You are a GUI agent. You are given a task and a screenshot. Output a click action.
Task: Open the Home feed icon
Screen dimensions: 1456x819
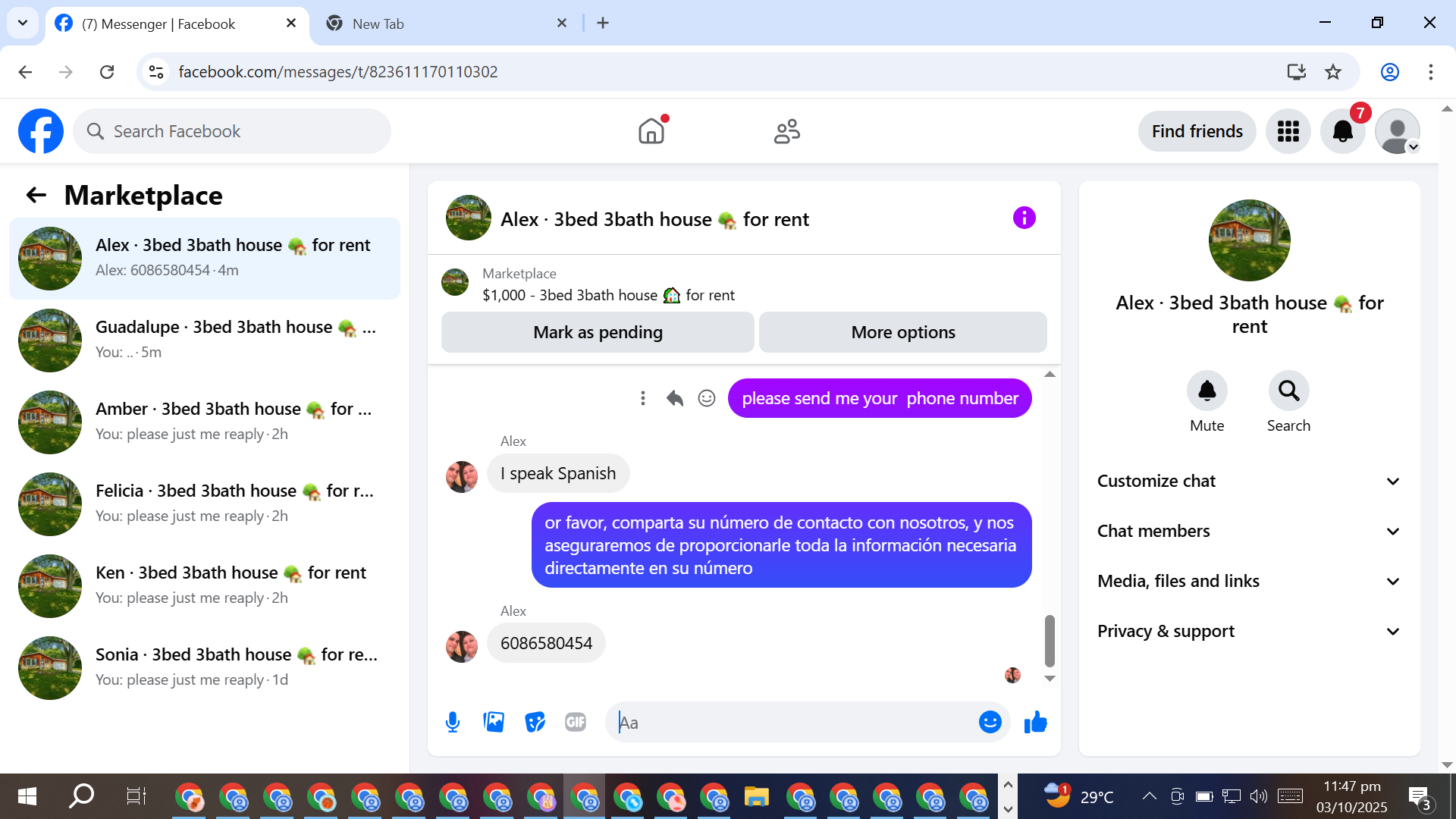pyautogui.click(x=651, y=131)
